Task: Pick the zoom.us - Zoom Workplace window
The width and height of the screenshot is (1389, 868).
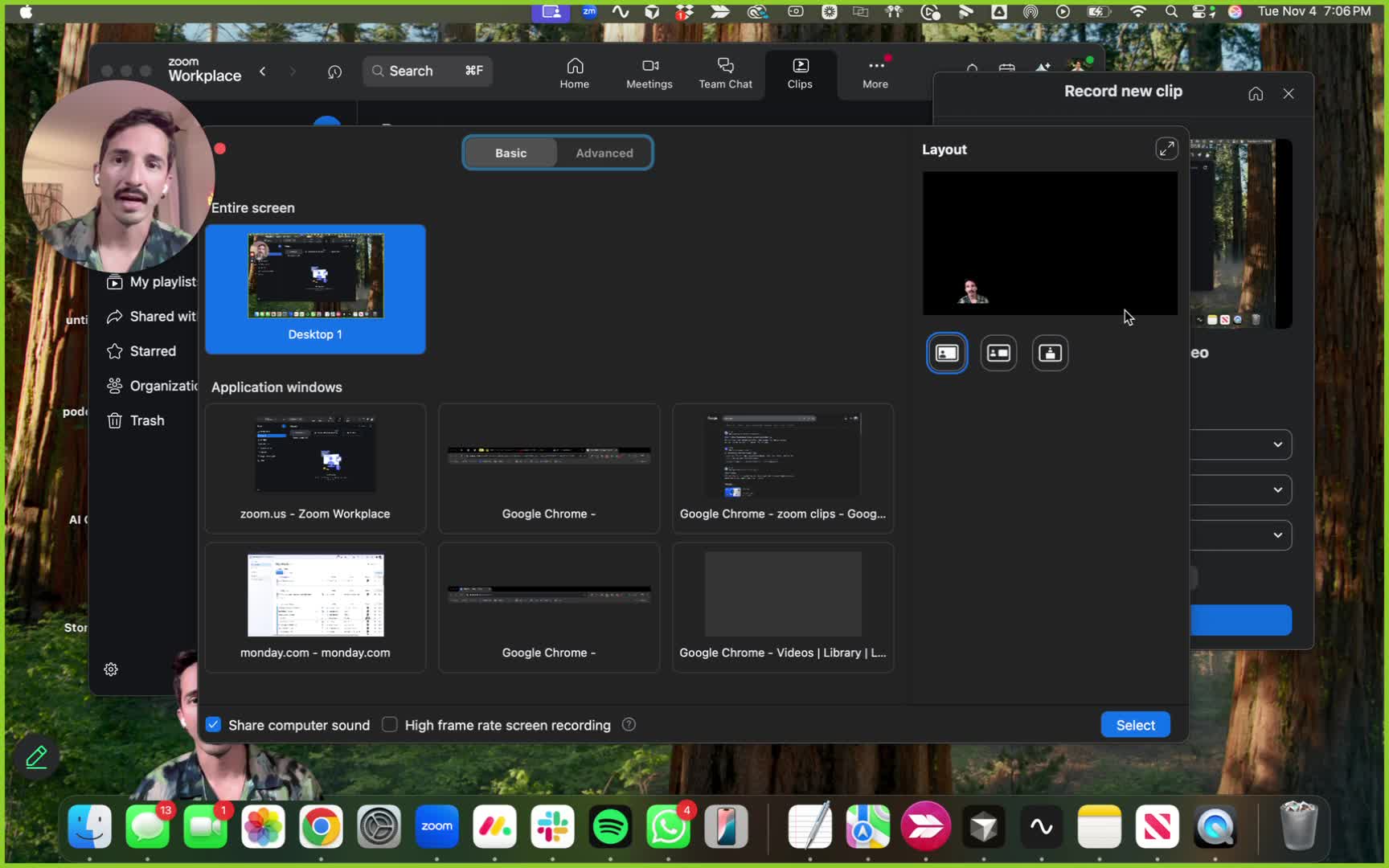Action: pos(315,469)
